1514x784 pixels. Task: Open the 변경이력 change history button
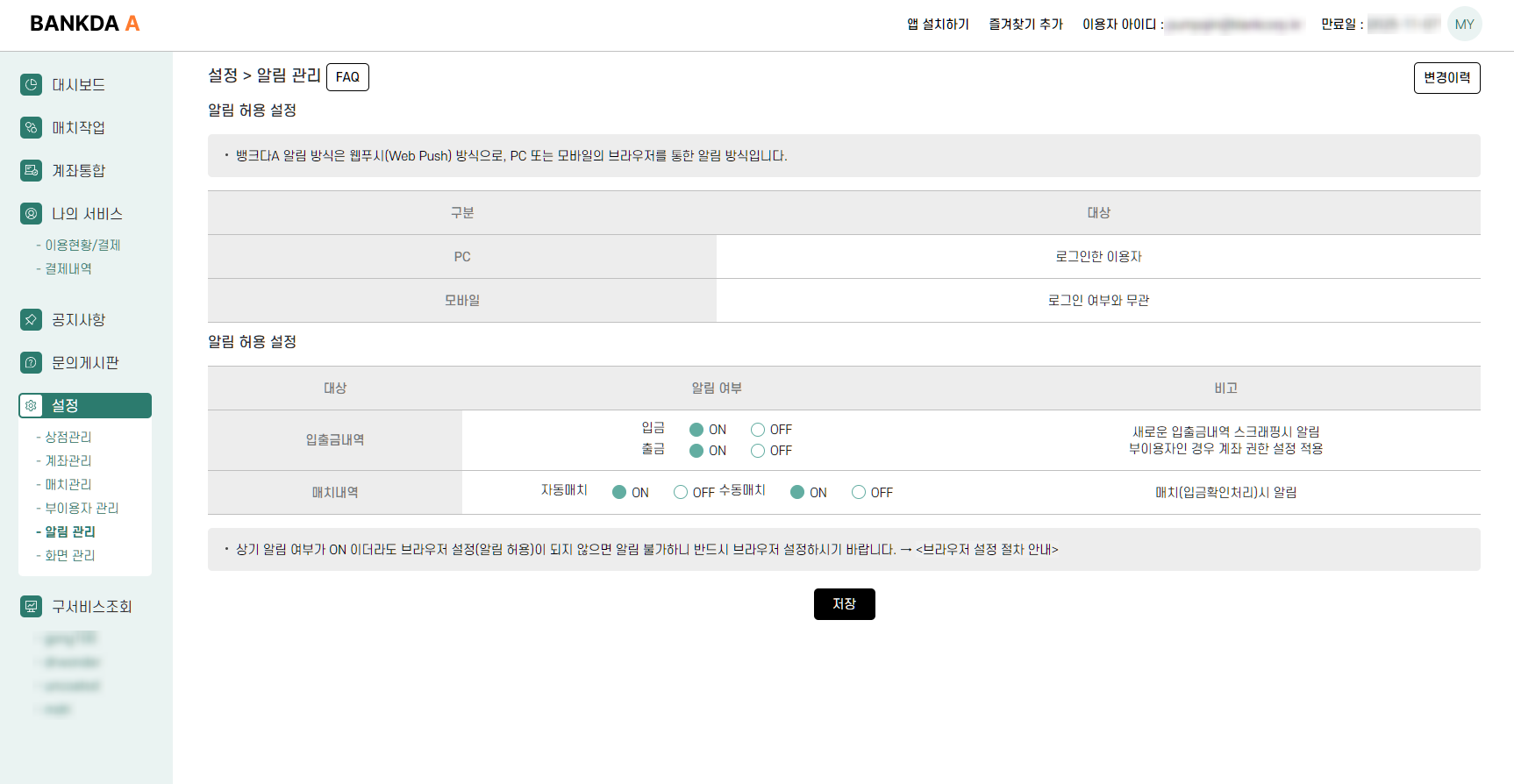click(x=1446, y=78)
